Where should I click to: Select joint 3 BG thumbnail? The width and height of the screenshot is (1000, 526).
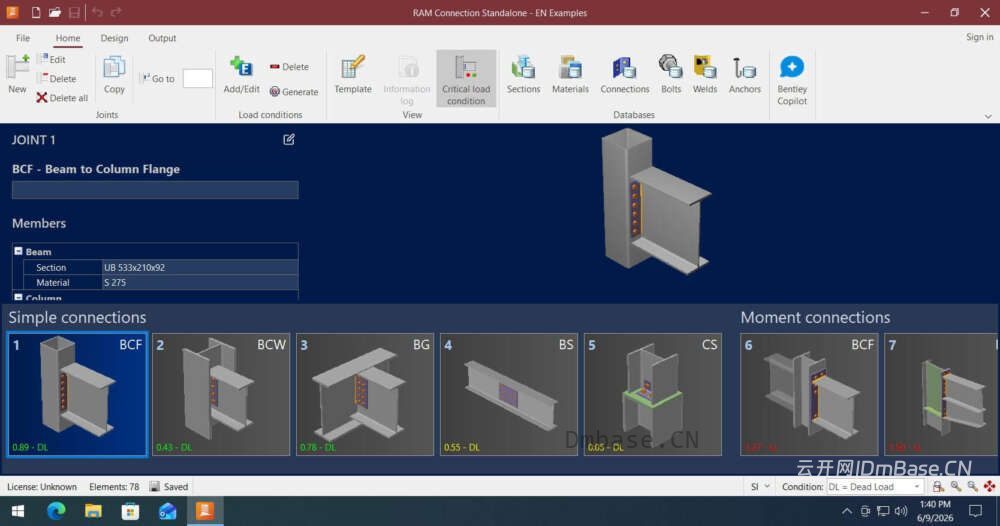365,394
